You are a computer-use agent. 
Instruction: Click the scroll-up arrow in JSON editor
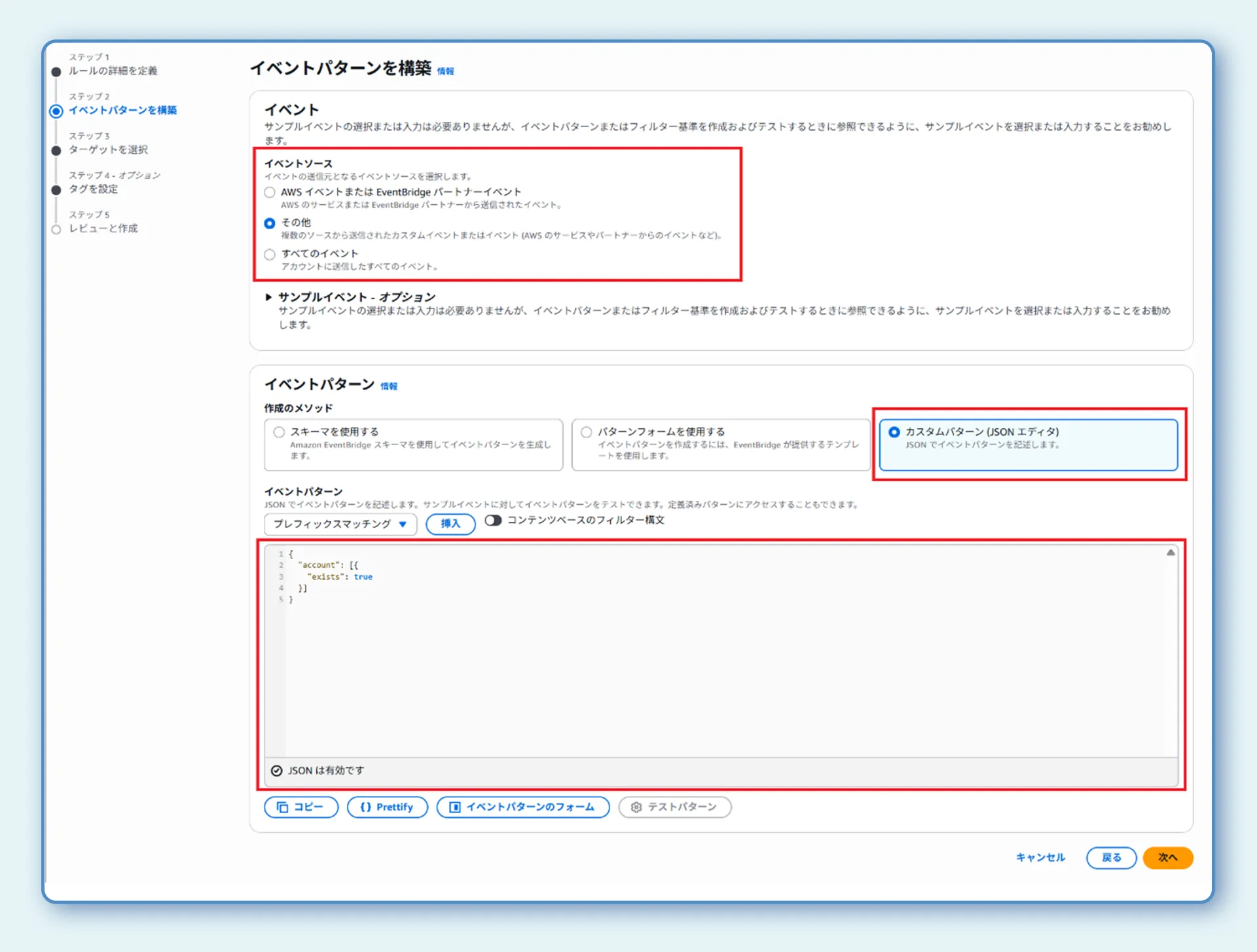pyautogui.click(x=1170, y=553)
